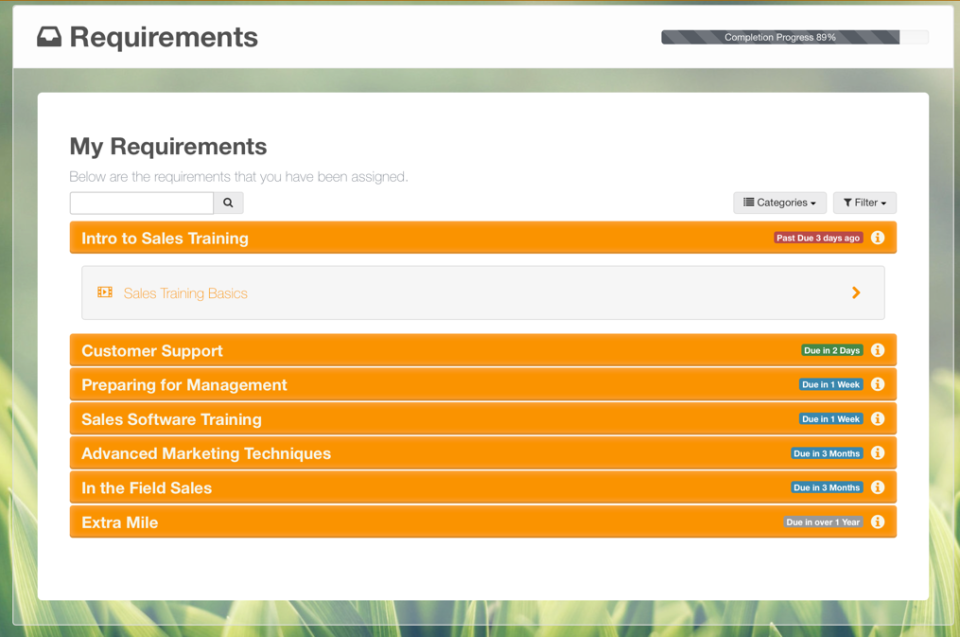The height and width of the screenshot is (637, 960).
Task: Click the search magnifier icon button
Action: coord(228,203)
